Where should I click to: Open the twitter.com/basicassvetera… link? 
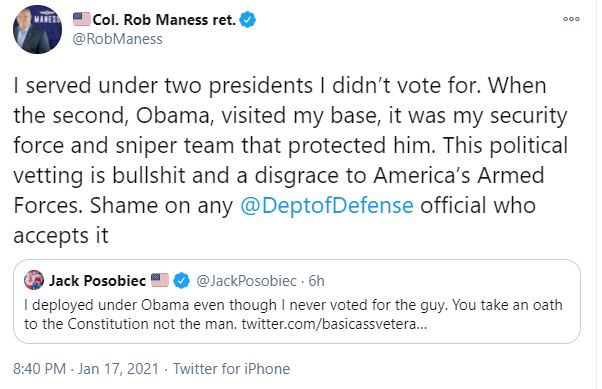[334, 324]
